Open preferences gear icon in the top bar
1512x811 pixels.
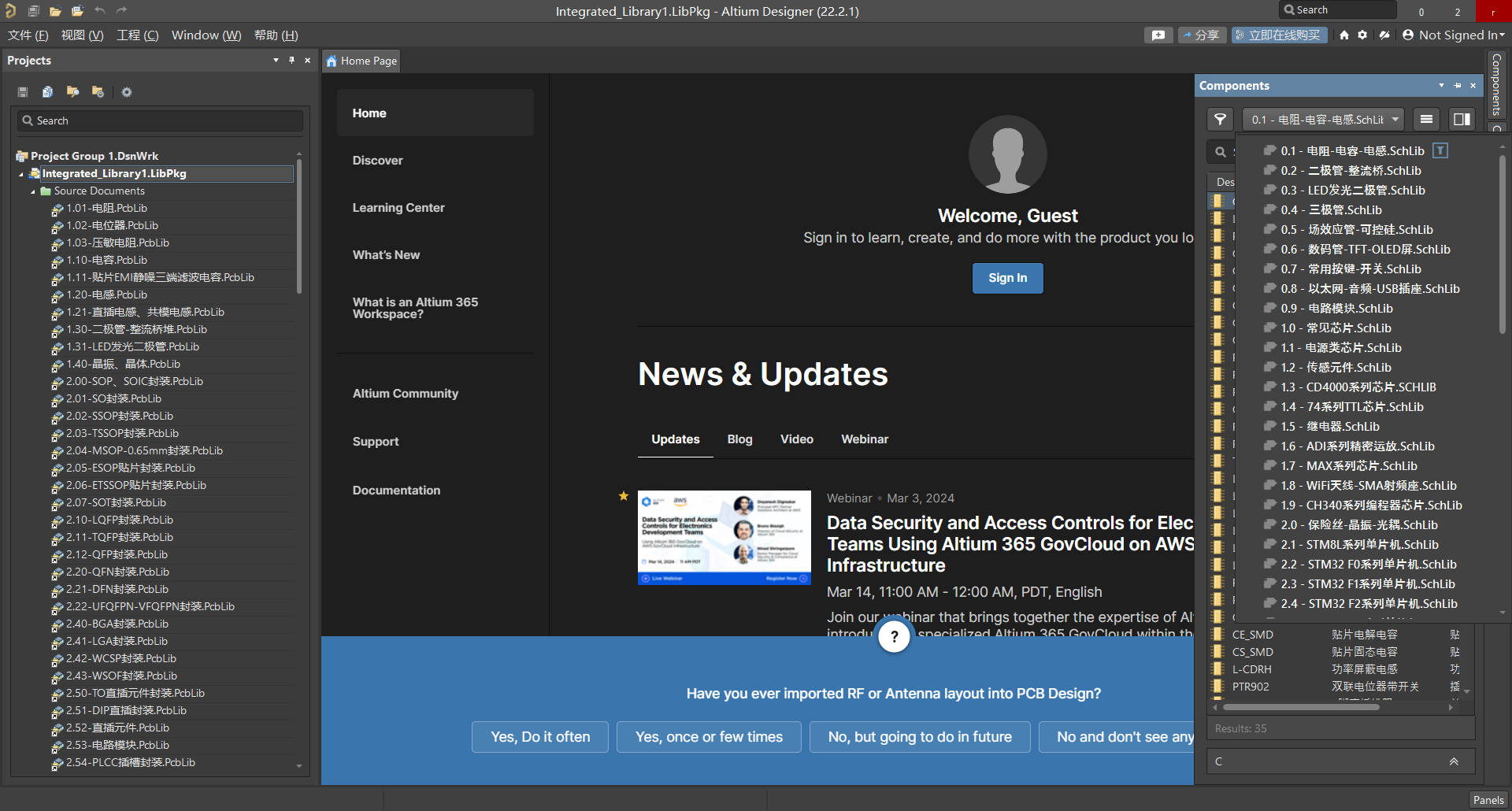(x=1362, y=35)
